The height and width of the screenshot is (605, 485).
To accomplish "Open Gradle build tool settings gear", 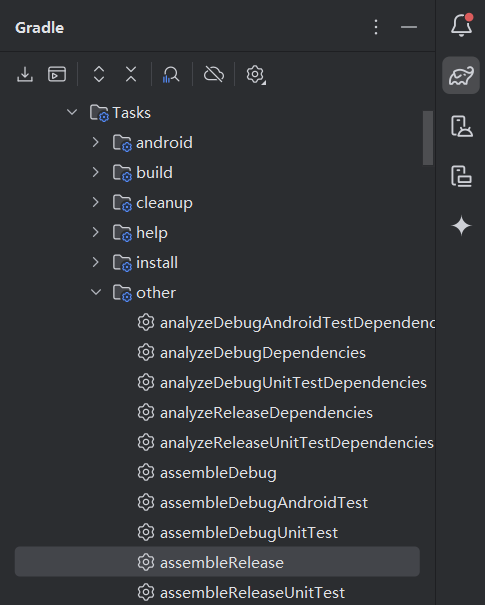I will pyautogui.click(x=256, y=74).
